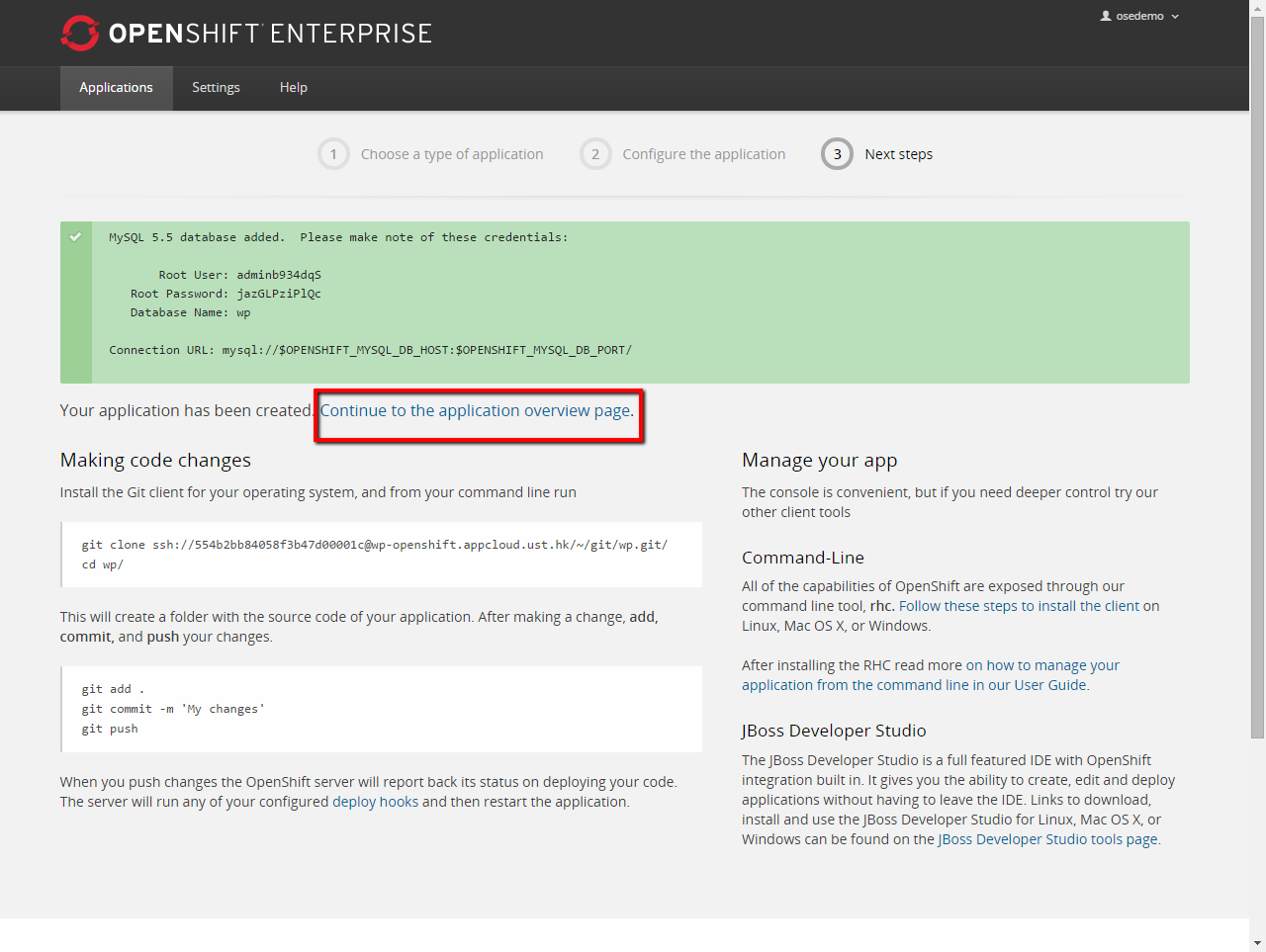The image size is (1266, 952).
Task: Follow the steps to install the client
Action: (1019, 606)
